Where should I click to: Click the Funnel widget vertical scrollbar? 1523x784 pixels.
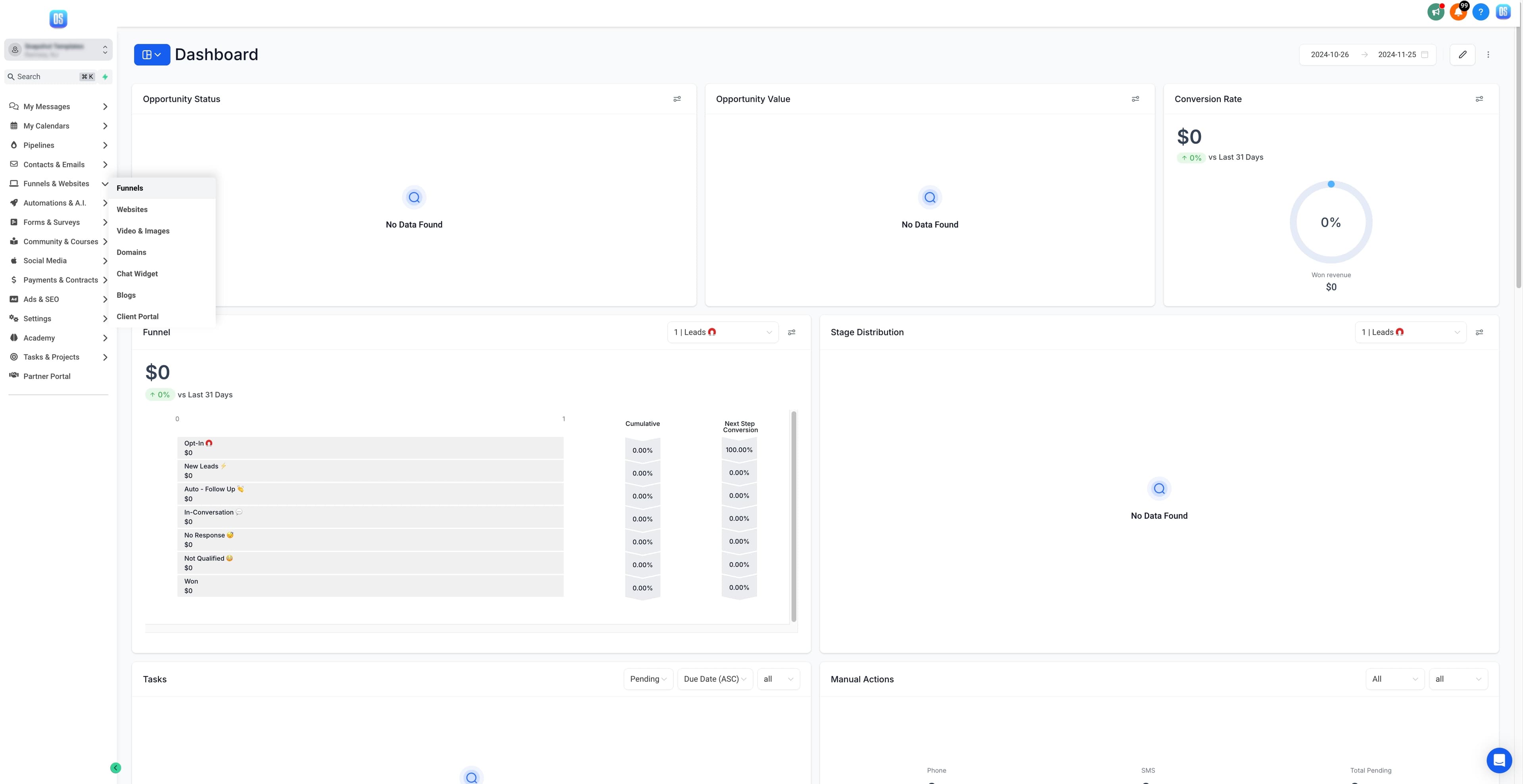tap(793, 516)
